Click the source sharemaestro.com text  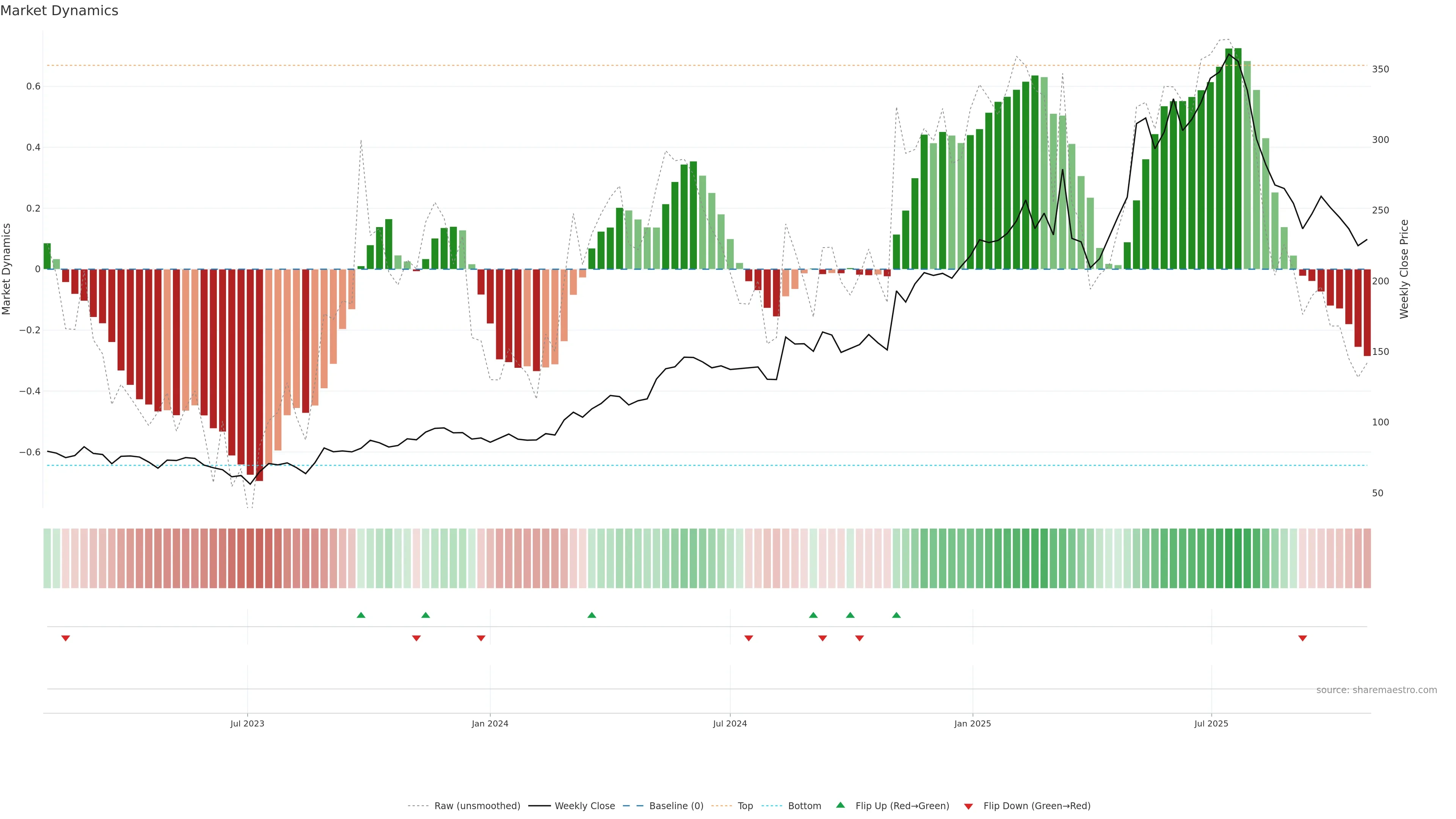(1376, 690)
